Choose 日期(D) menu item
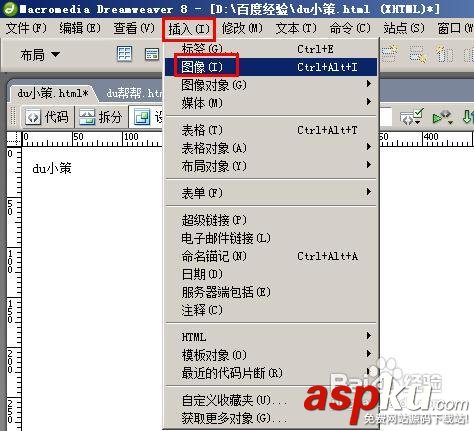 (x=271, y=274)
